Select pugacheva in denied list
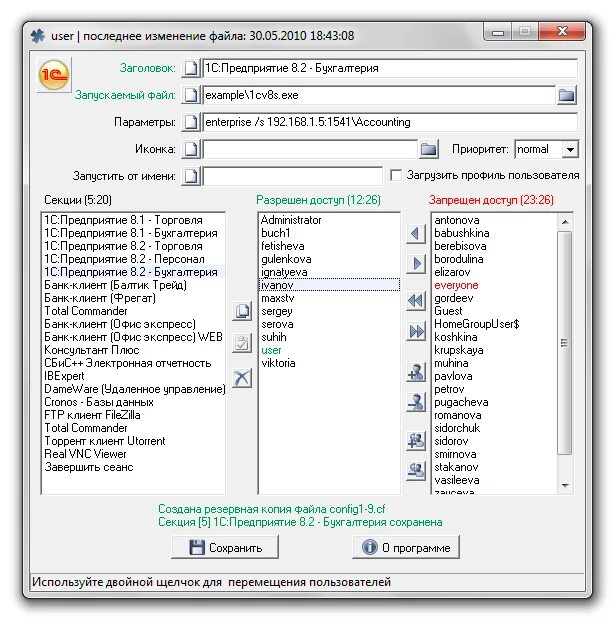This screenshot has height=625, width=614. click(495, 402)
